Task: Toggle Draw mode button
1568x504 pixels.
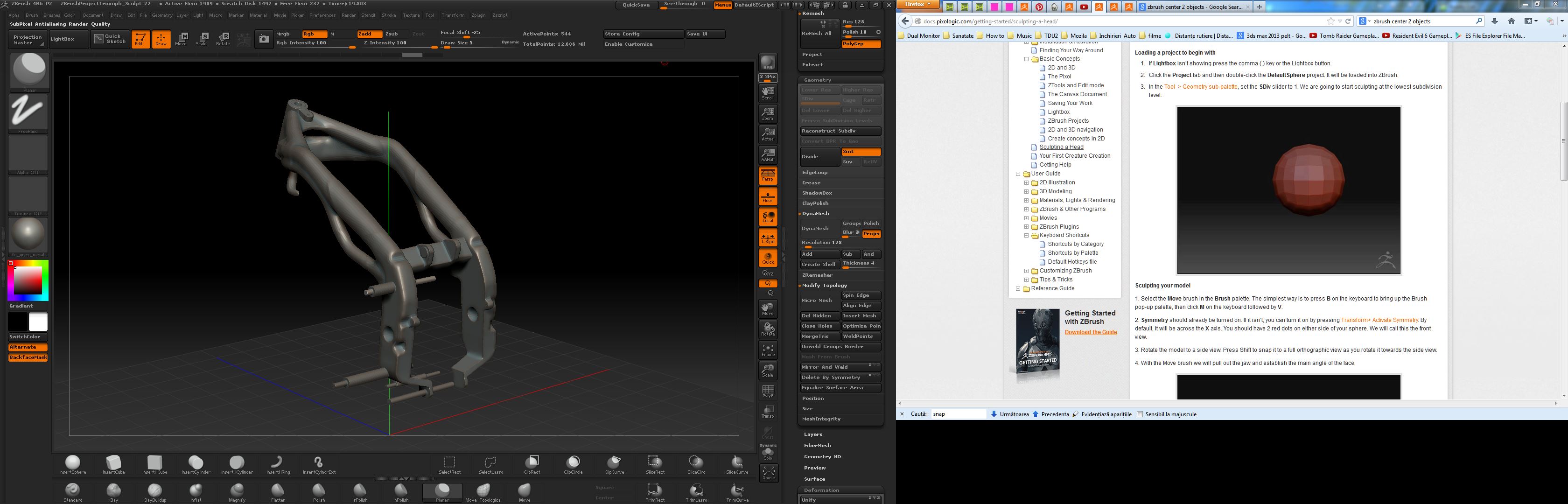Action: [161, 39]
